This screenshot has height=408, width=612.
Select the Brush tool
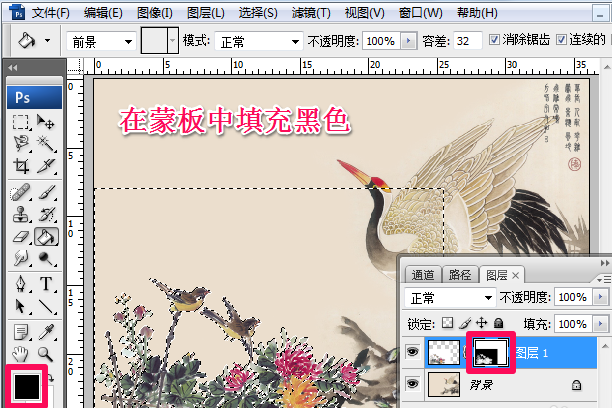point(46,192)
